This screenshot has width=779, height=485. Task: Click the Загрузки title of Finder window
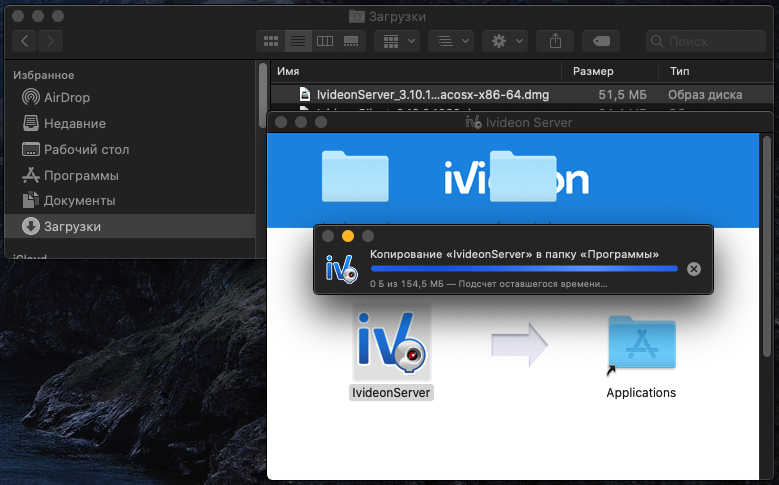(397, 16)
